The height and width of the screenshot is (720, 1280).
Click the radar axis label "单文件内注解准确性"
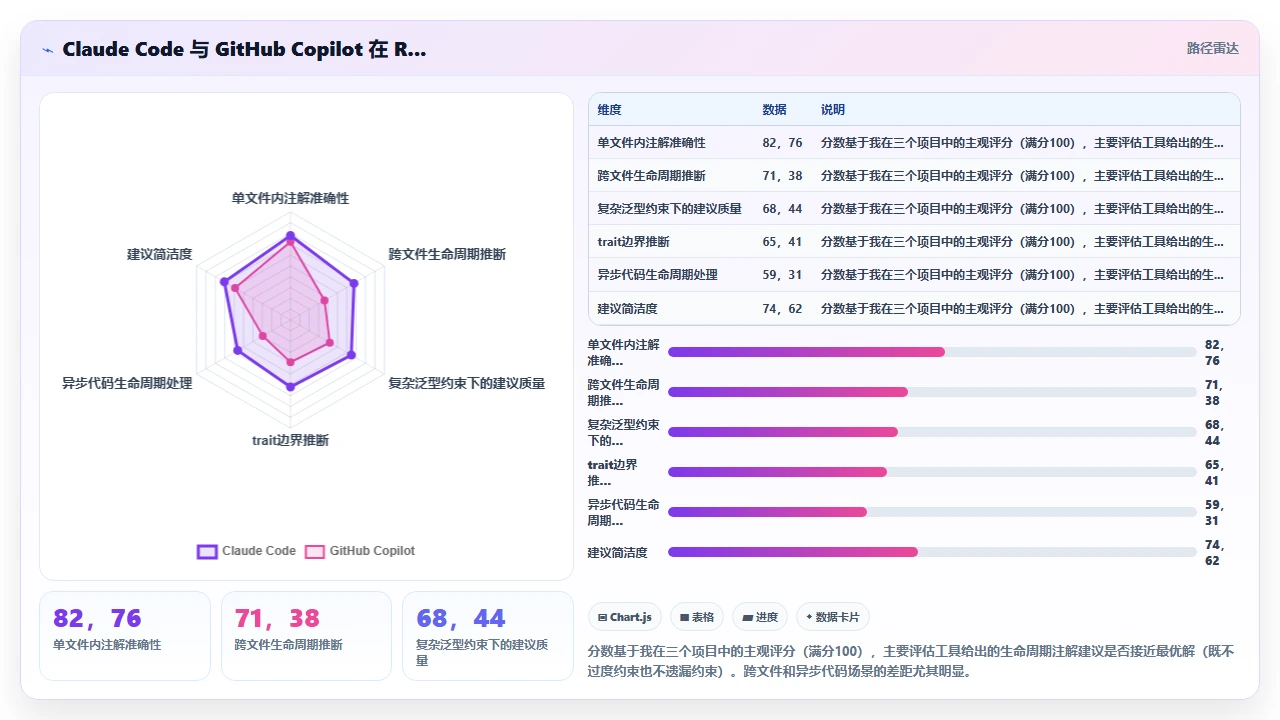pos(290,198)
